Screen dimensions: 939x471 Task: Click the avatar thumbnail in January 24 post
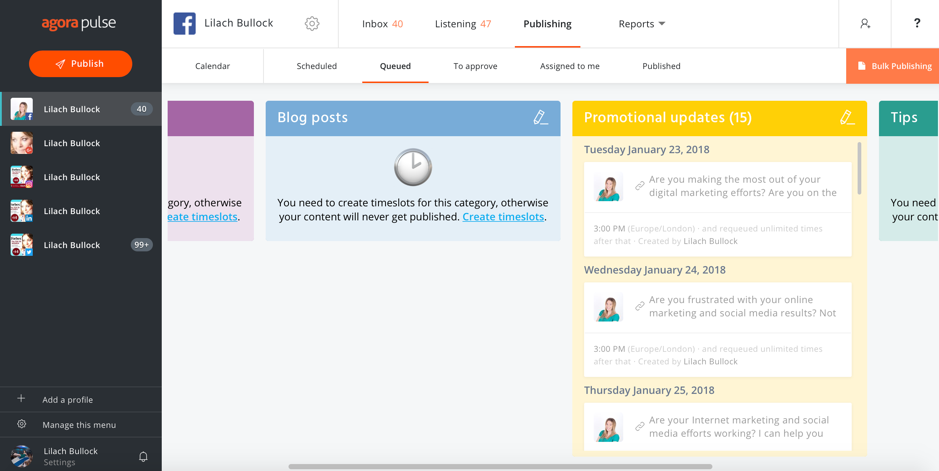click(608, 307)
